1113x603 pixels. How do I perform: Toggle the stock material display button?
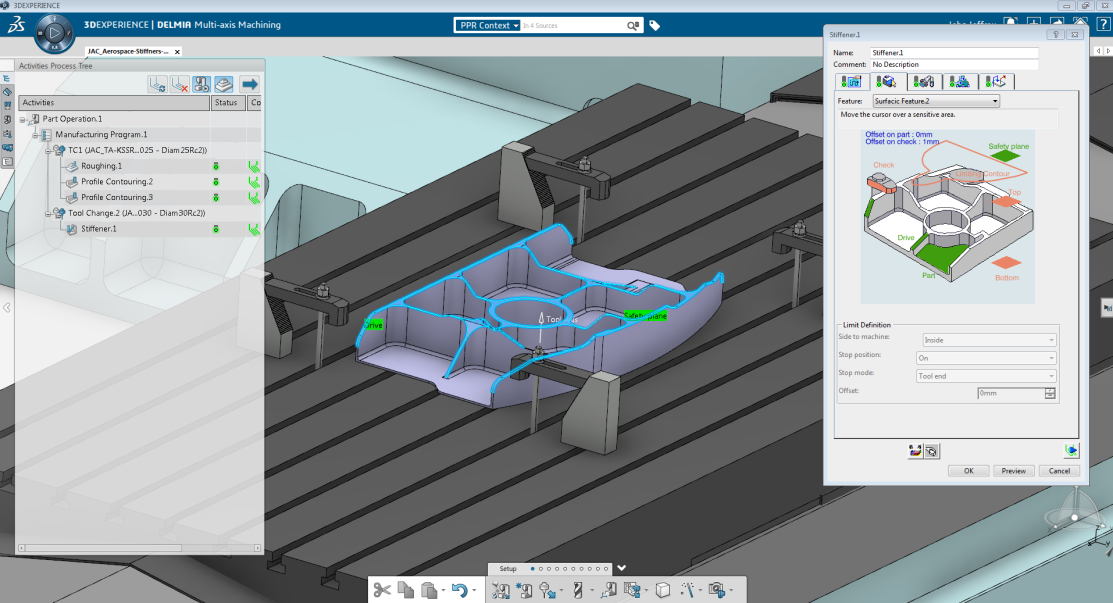pos(225,85)
